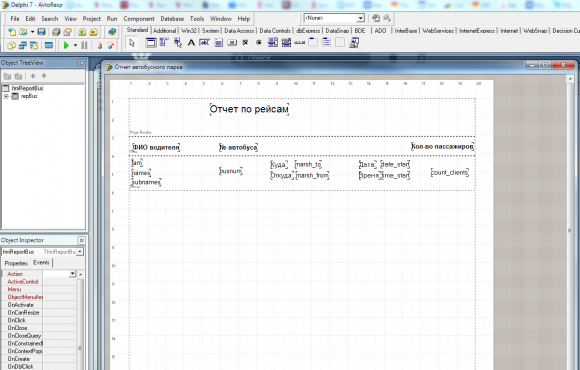Select the RadioButton component in palette

(x=259, y=43)
